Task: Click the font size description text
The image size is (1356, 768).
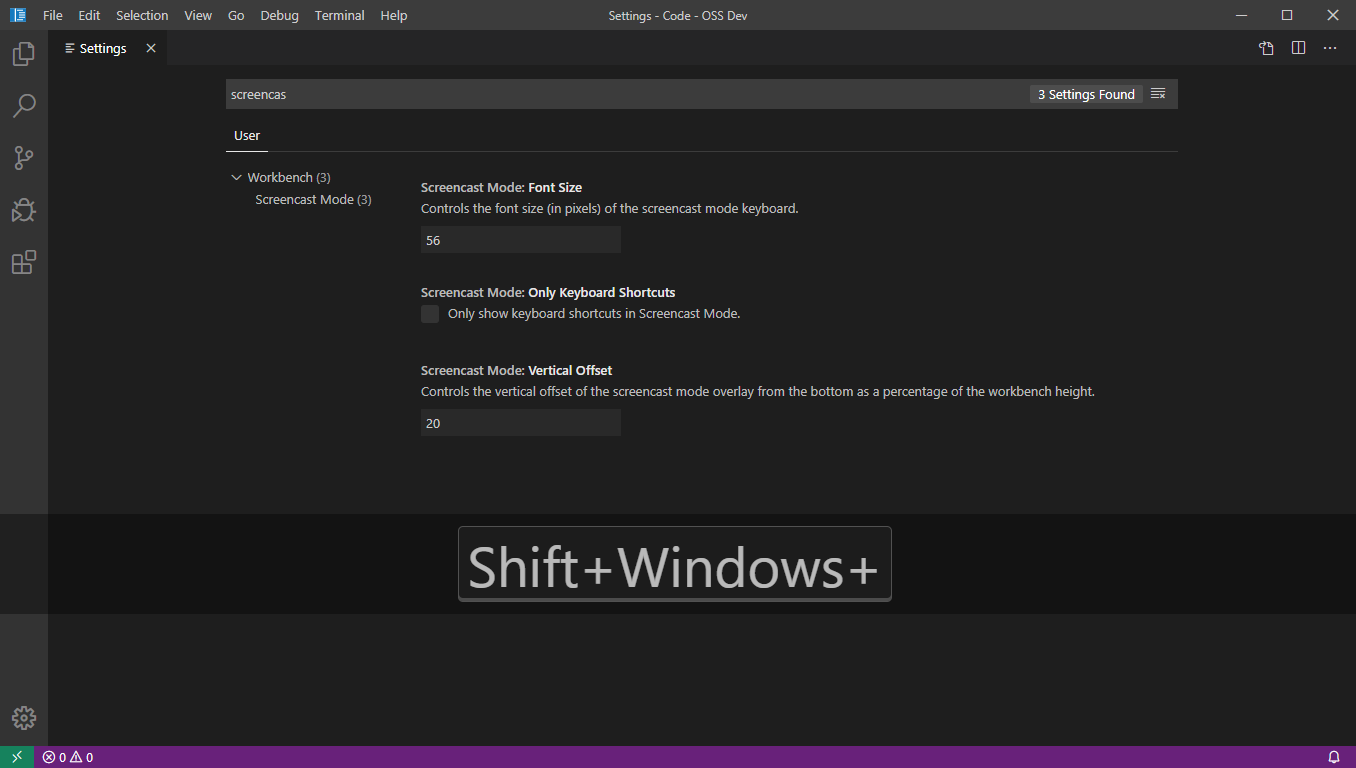Action: pyautogui.click(x=610, y=209)
